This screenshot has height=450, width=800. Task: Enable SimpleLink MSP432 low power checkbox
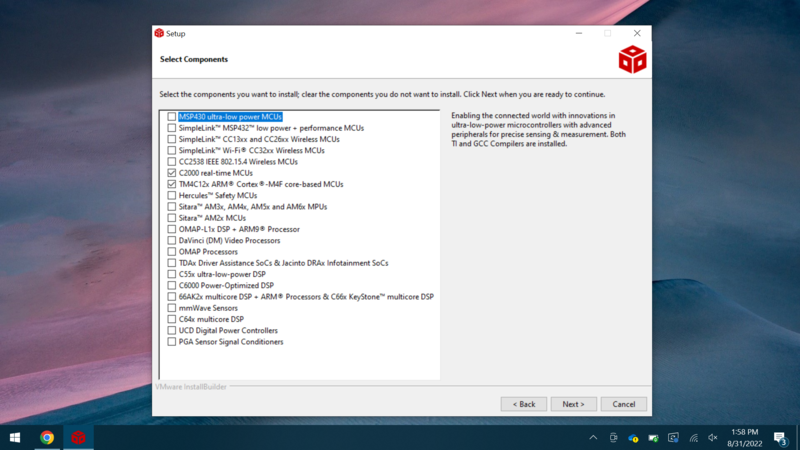pyautogui.click(x=171, y=128)
